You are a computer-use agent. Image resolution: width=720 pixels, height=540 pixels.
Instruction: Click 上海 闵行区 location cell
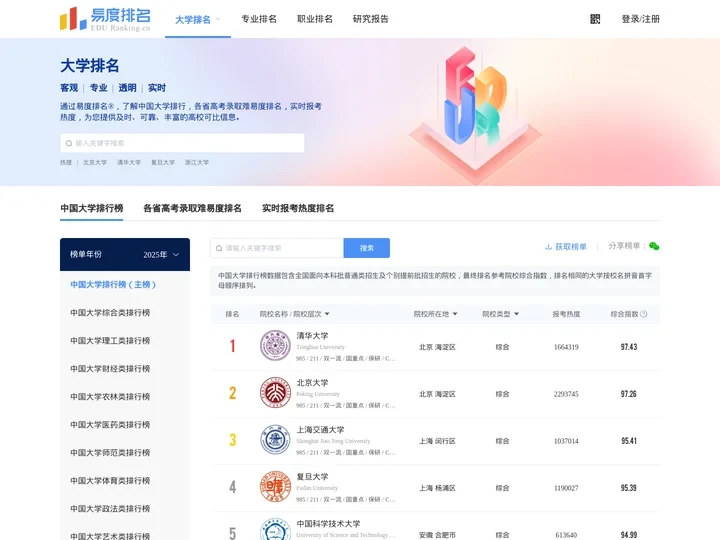pos(437,441)
